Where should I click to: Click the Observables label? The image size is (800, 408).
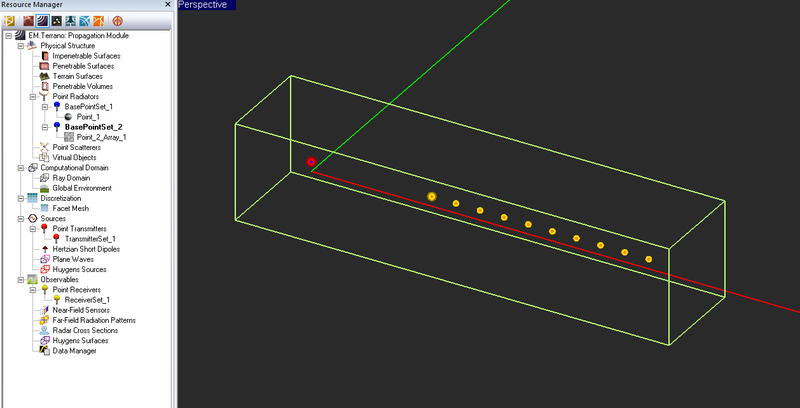pos(60,280)
